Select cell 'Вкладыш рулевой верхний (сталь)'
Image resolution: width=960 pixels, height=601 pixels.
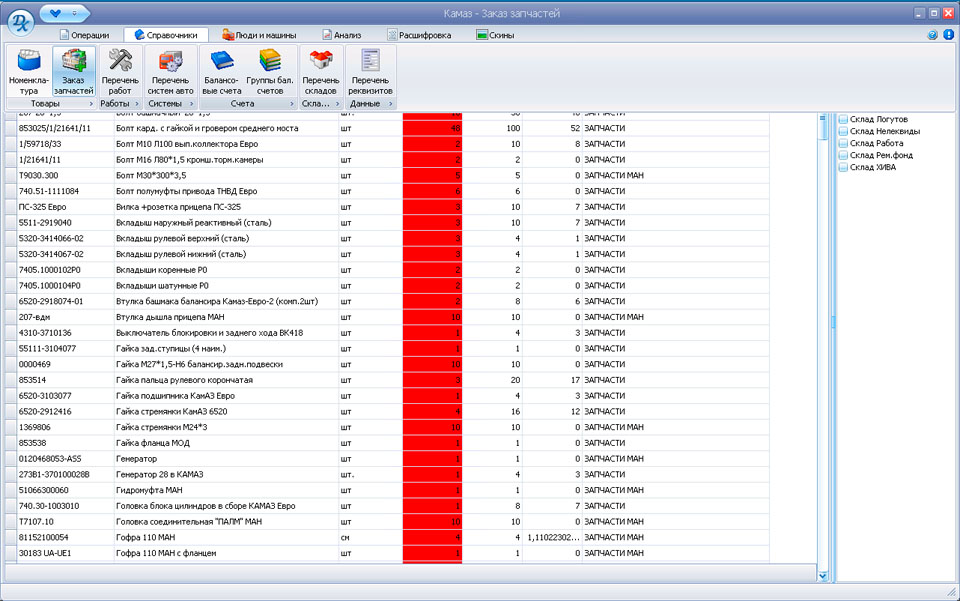tap(226, 238)
